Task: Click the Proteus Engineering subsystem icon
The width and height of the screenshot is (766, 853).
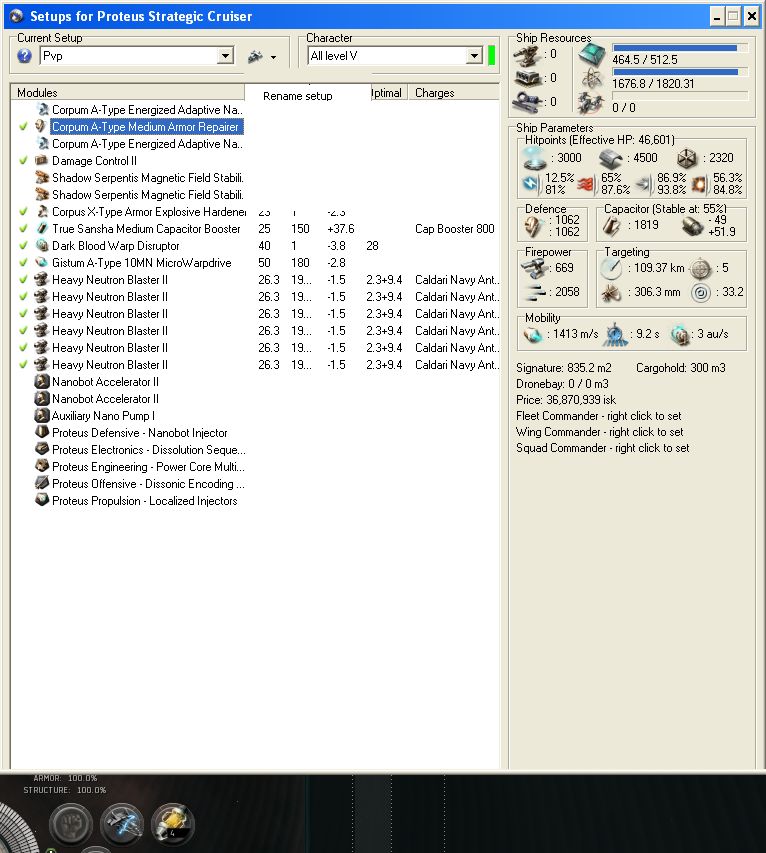Action: tap(41, 466)
